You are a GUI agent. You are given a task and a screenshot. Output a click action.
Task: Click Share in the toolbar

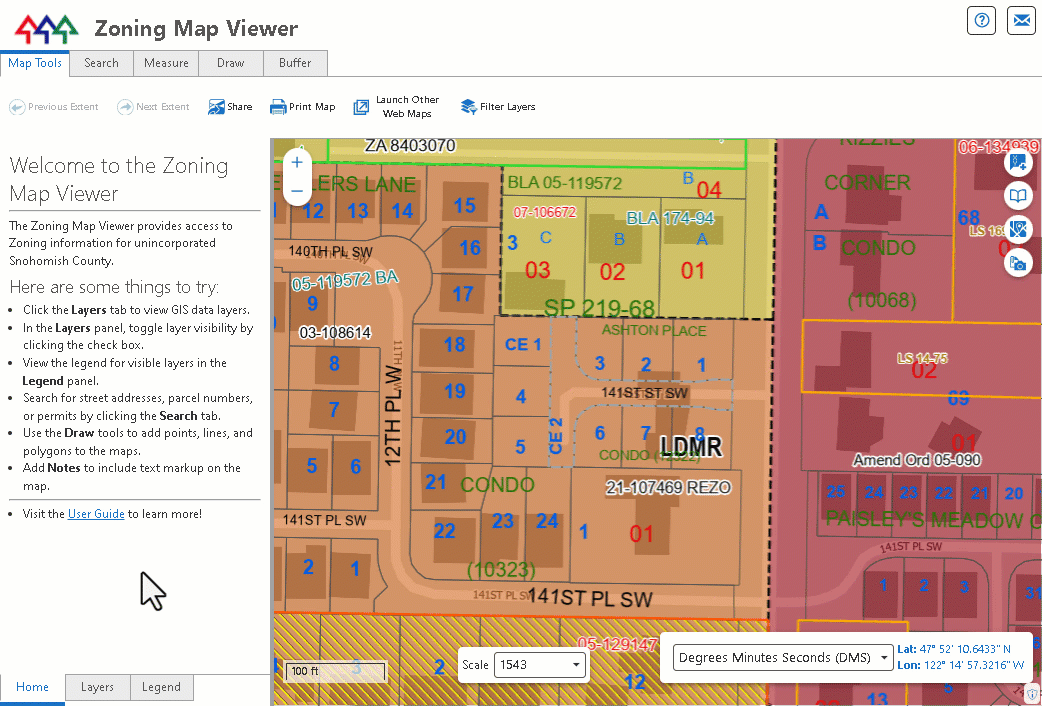click(230, 106)
